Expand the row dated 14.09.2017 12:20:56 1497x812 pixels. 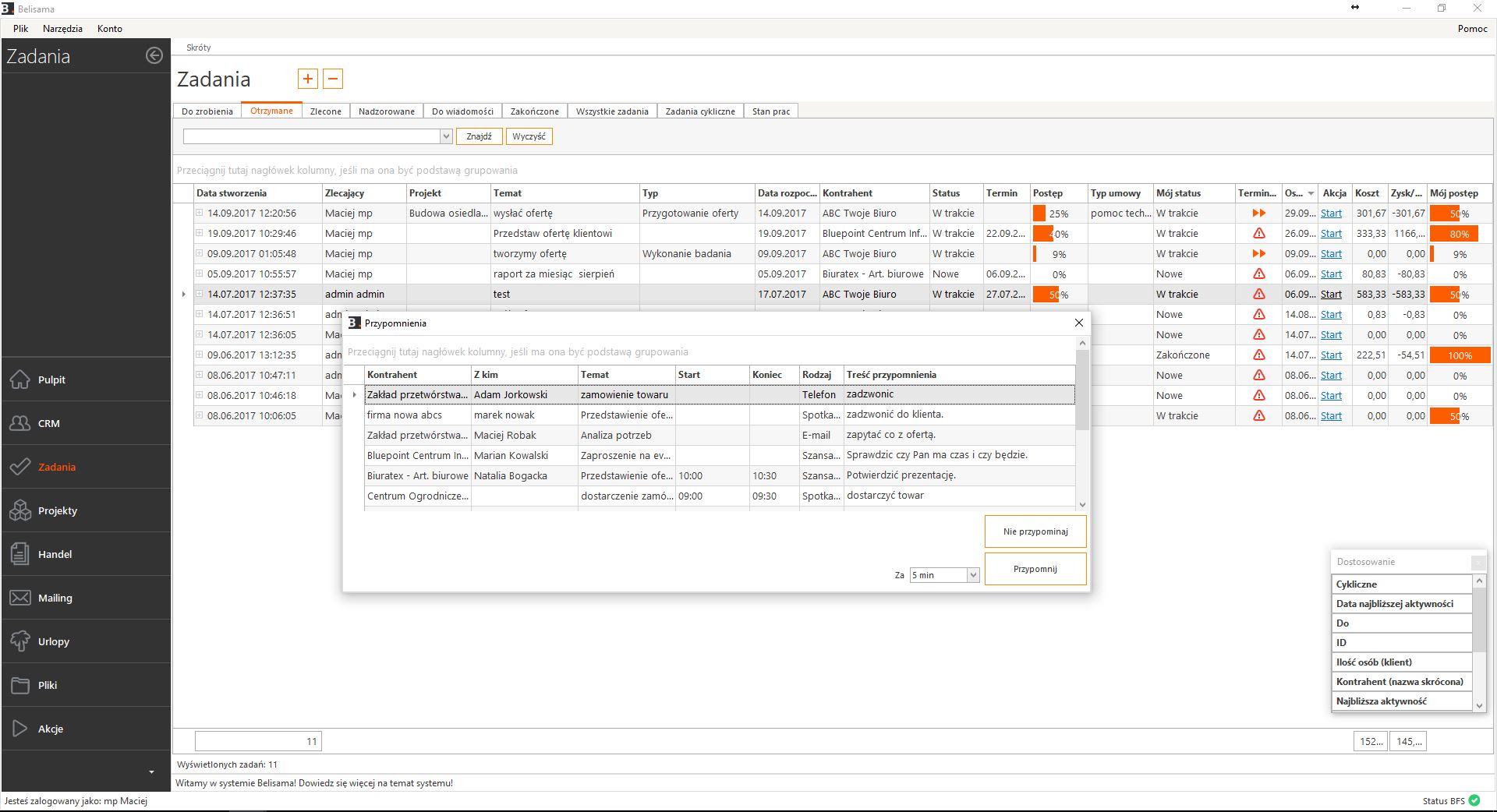[x=200, y=213]
